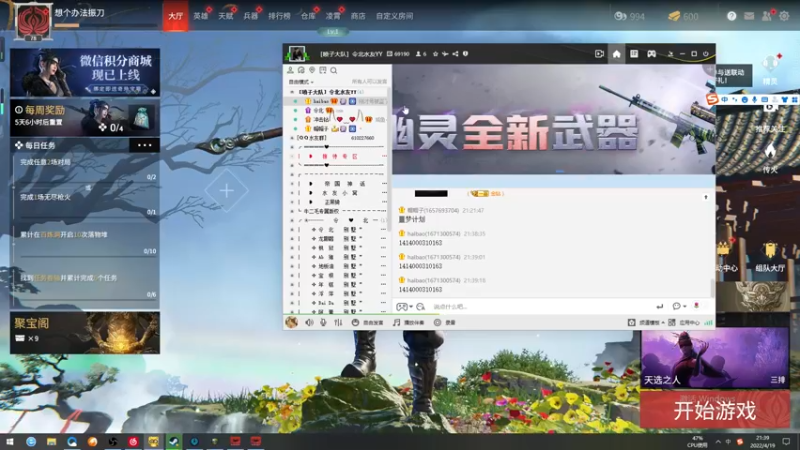Open the 帝国神话 row options dots
800x450 pixels.
coord(384,184)
